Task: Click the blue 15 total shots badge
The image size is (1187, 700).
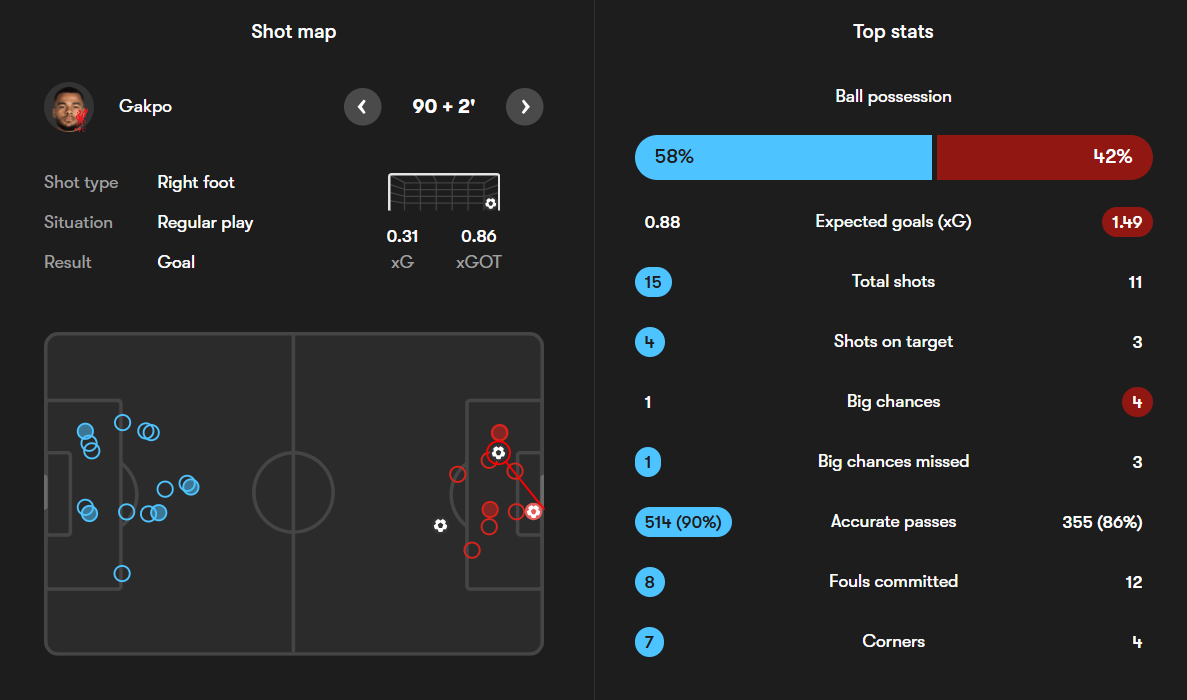Action: point(653,282)
